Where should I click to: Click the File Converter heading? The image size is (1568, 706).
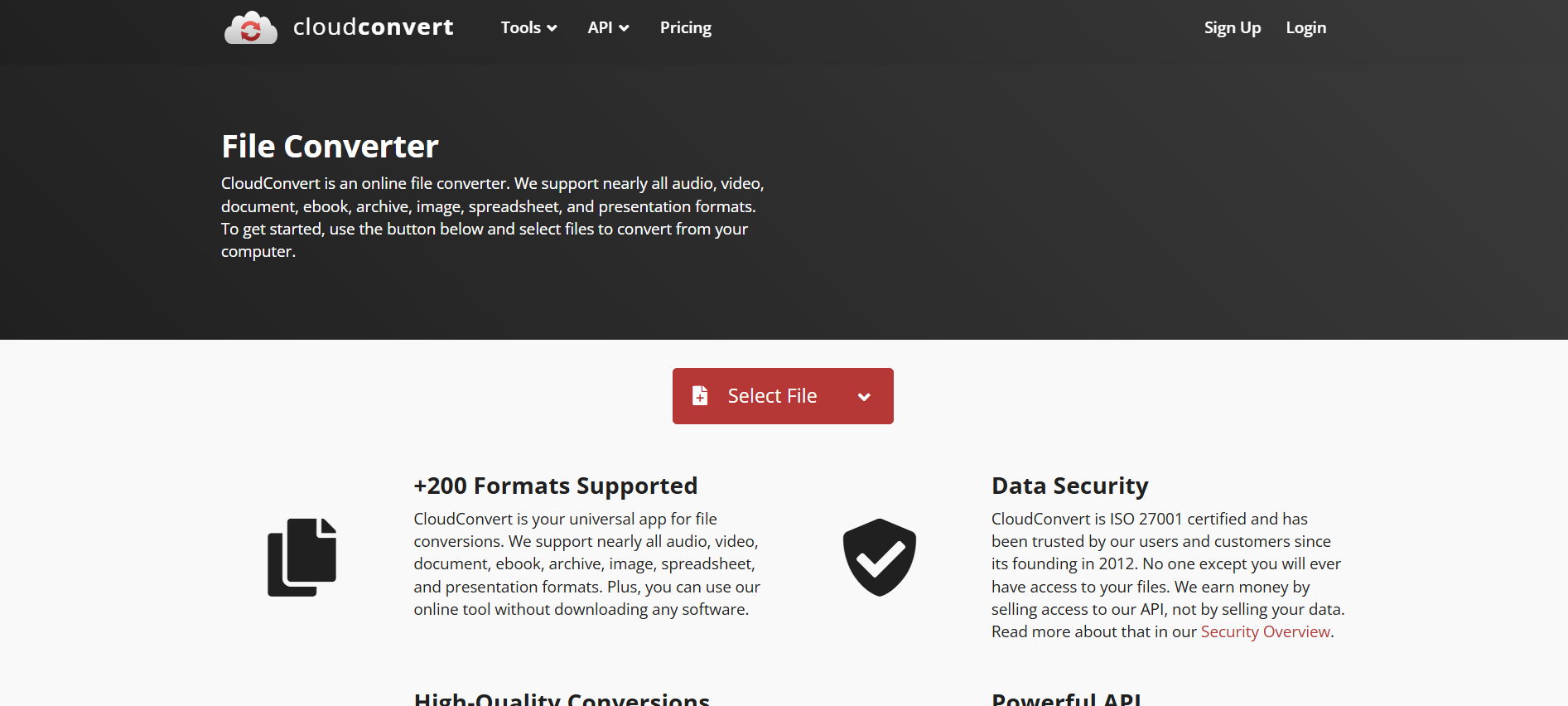click(x=330, y=147)
